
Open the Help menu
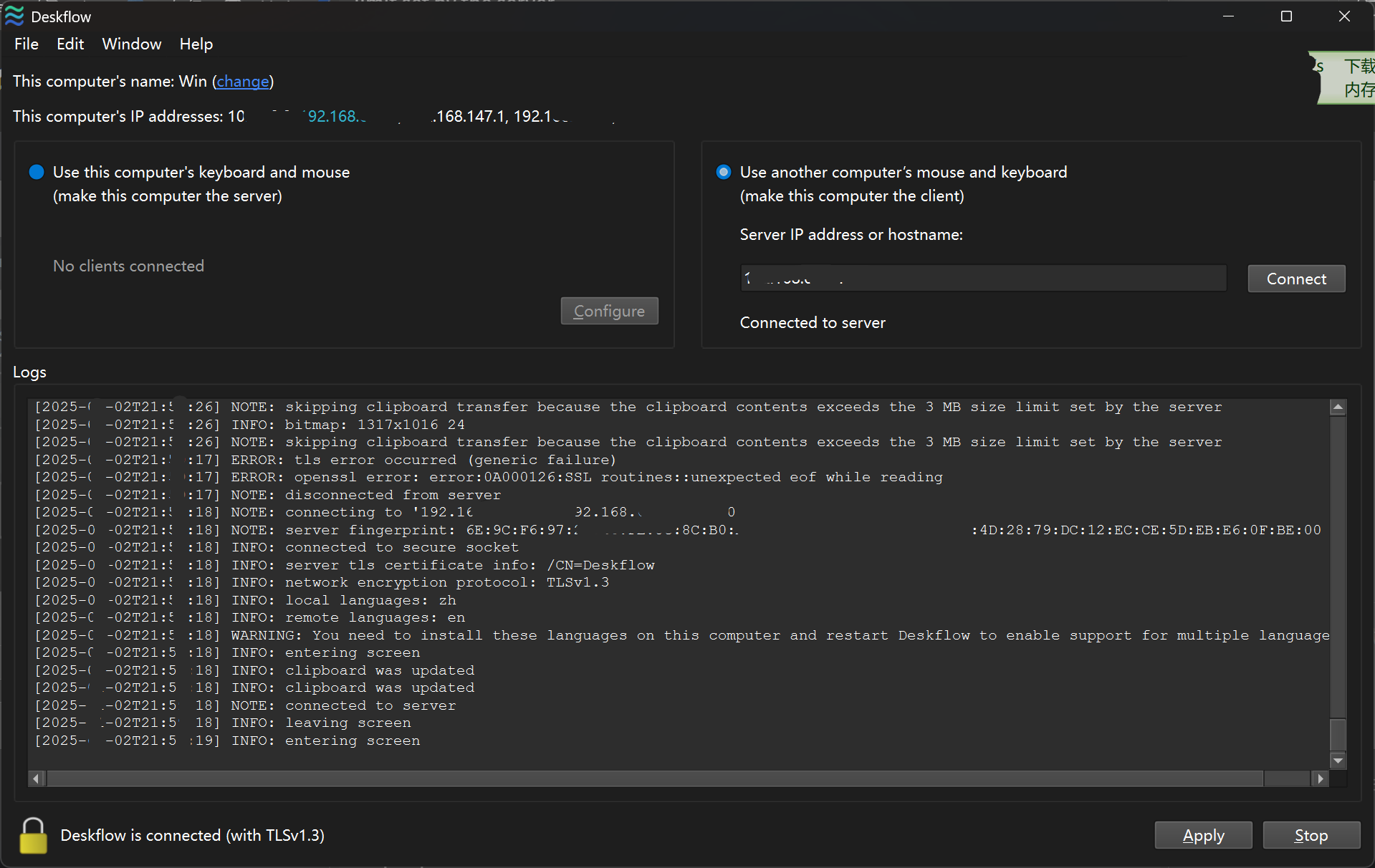pos(196,44)
